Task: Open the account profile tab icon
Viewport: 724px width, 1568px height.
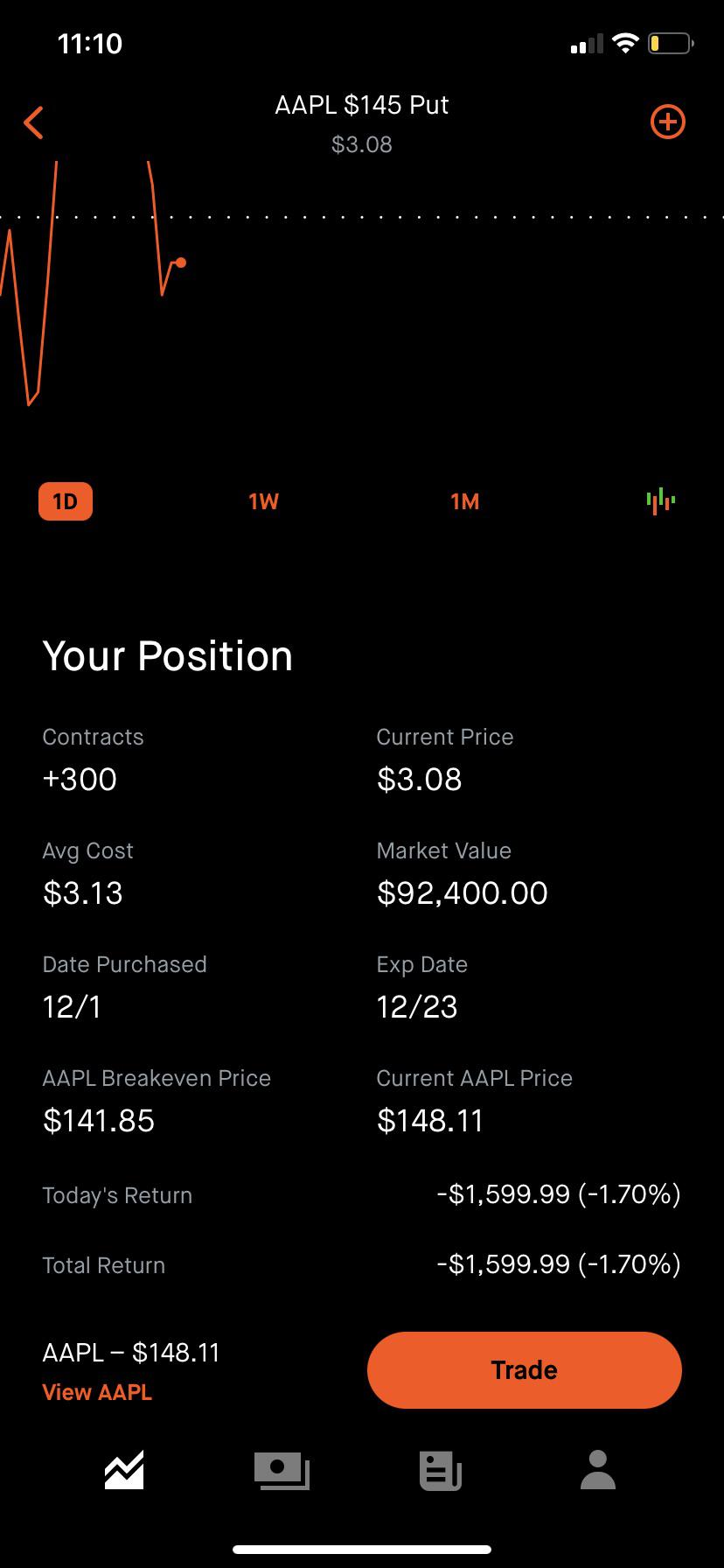Action: [x=598, y=1470]
